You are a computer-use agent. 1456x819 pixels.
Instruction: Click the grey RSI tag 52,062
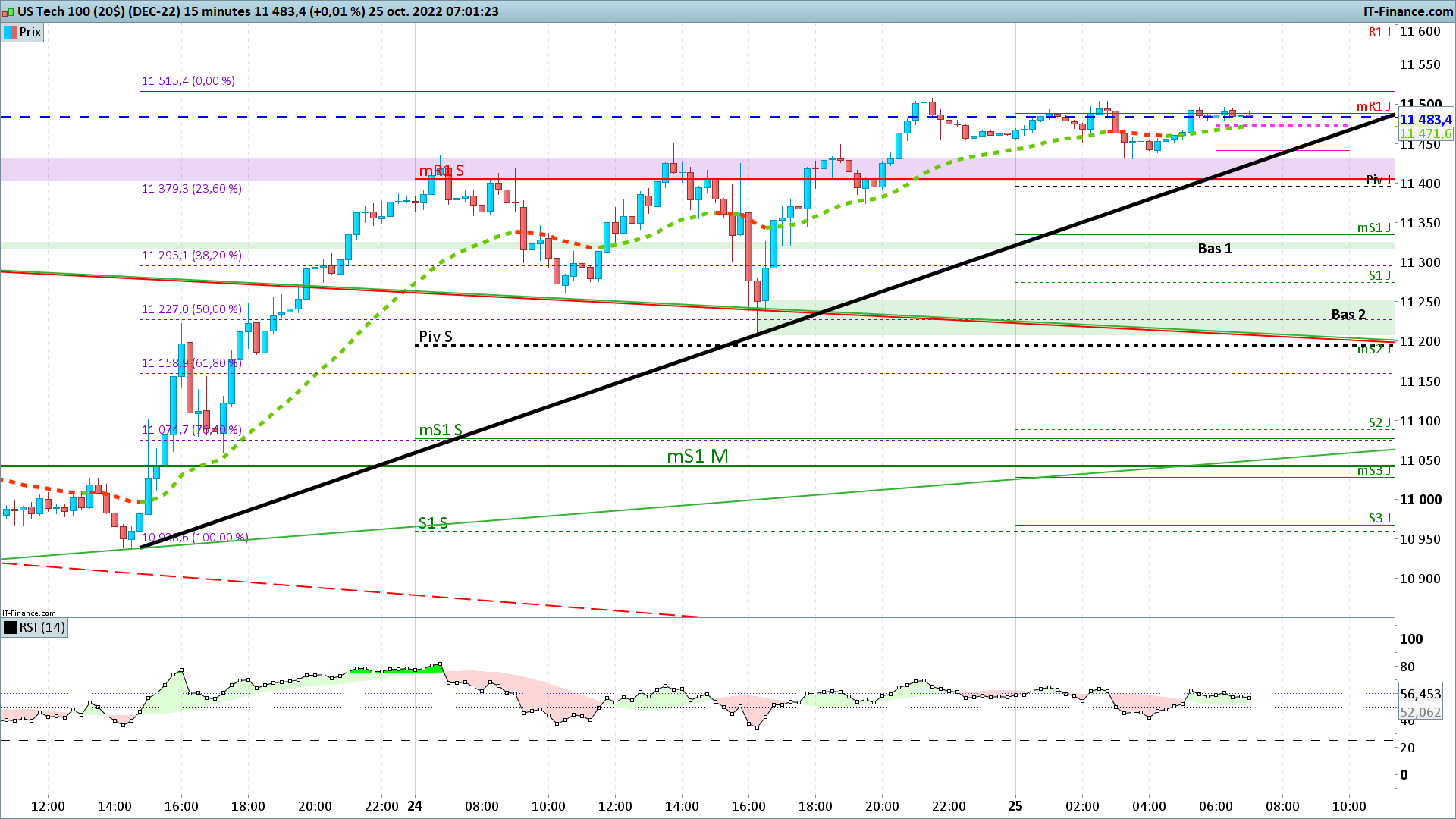click(x=1420, y=712)
